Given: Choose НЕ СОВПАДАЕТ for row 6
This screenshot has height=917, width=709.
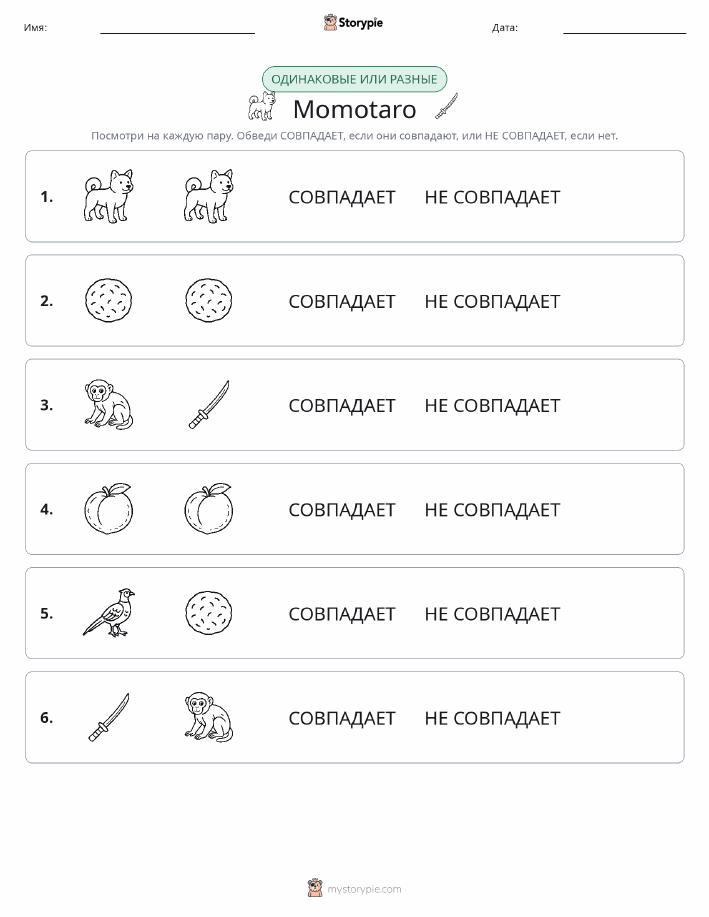Looking at the screenshot, I should pos(492,718).
